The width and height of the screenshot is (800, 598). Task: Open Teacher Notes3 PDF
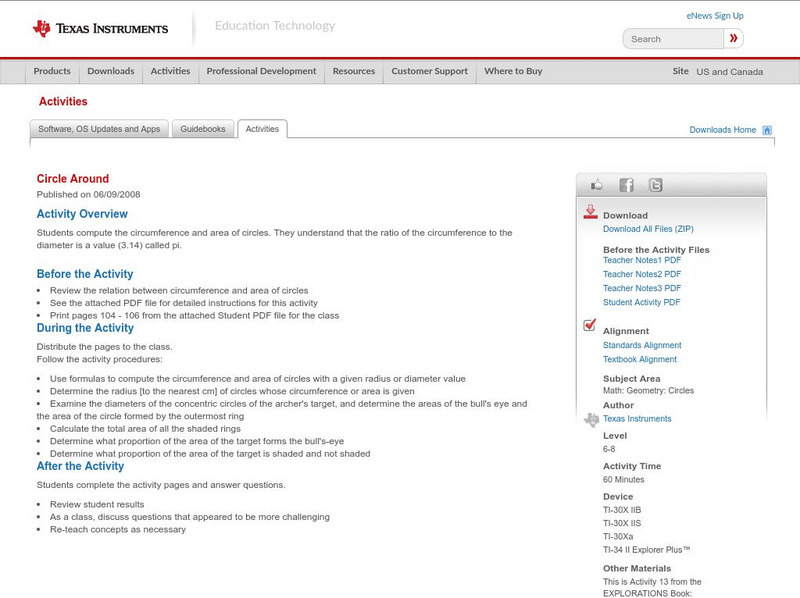pyautogui.click(x=642, y=288)
